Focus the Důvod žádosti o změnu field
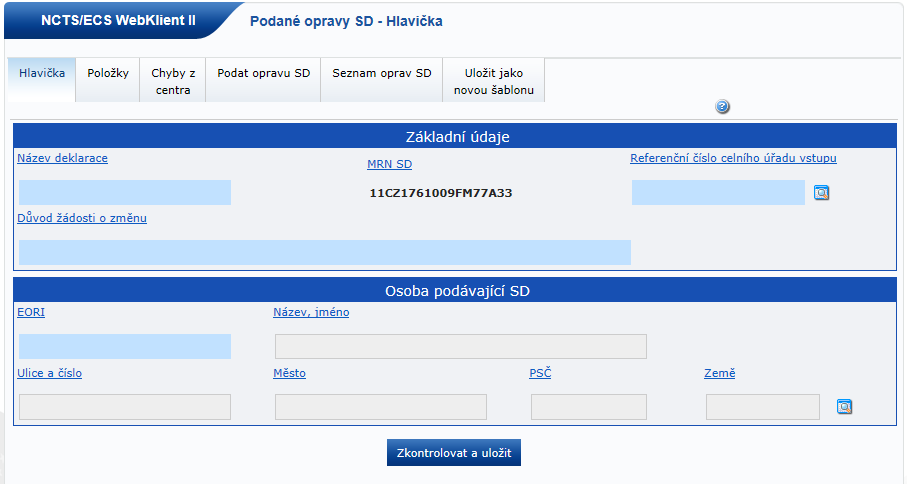 (325, 252)
